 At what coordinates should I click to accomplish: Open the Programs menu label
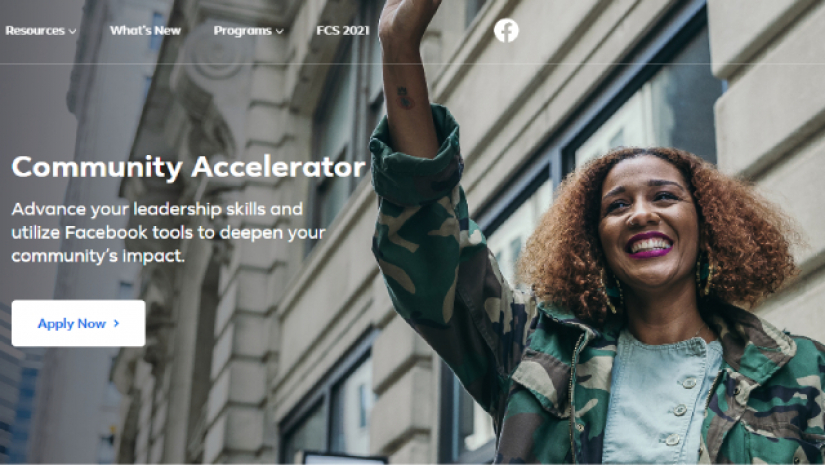(243, 31)
